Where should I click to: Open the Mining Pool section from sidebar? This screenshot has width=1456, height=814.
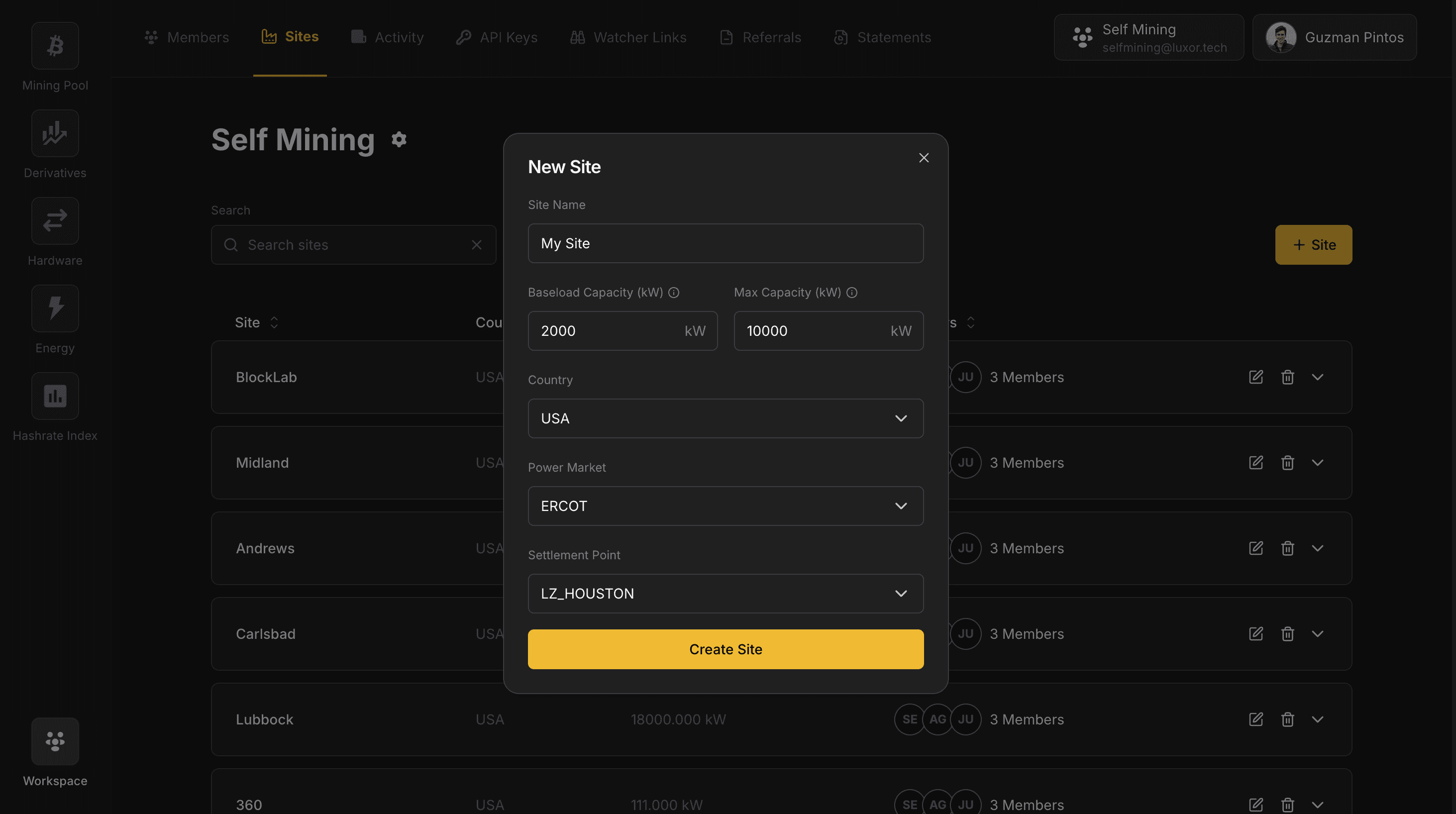point(54,46)
